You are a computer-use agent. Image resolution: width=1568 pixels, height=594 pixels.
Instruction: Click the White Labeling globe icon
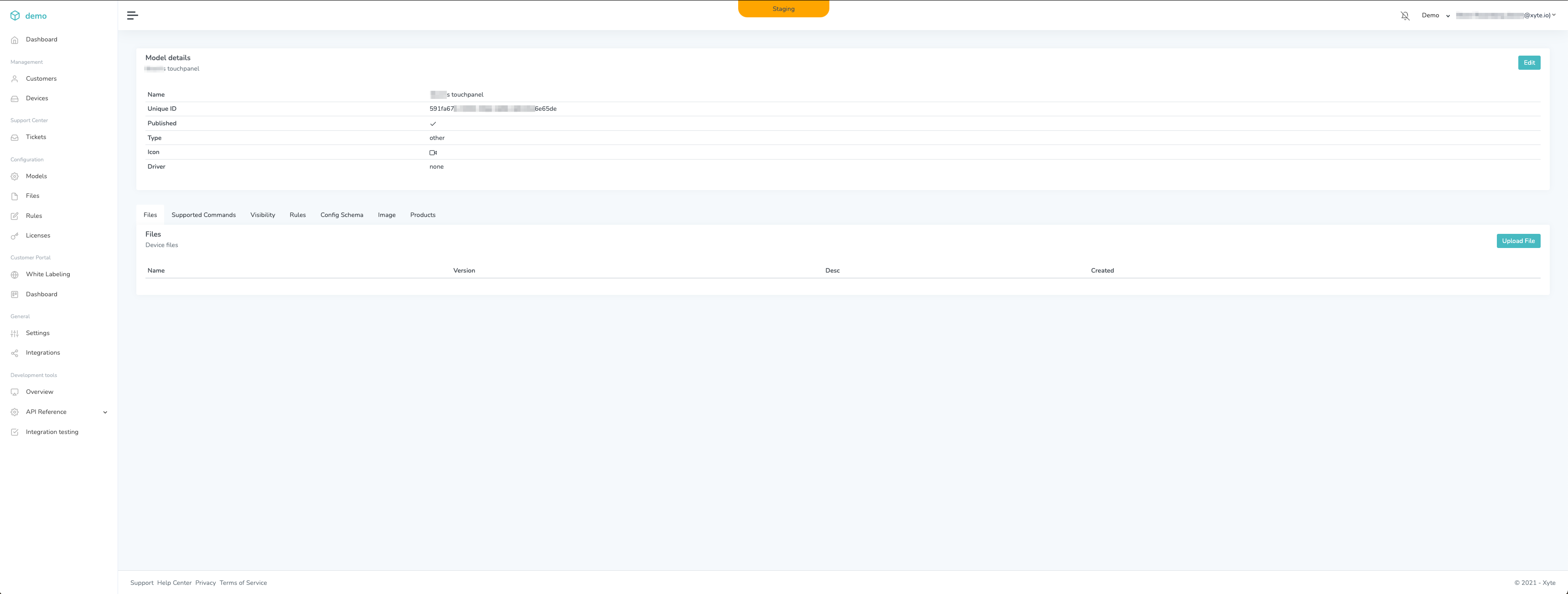pyautogui.click(x=15, y=275)
